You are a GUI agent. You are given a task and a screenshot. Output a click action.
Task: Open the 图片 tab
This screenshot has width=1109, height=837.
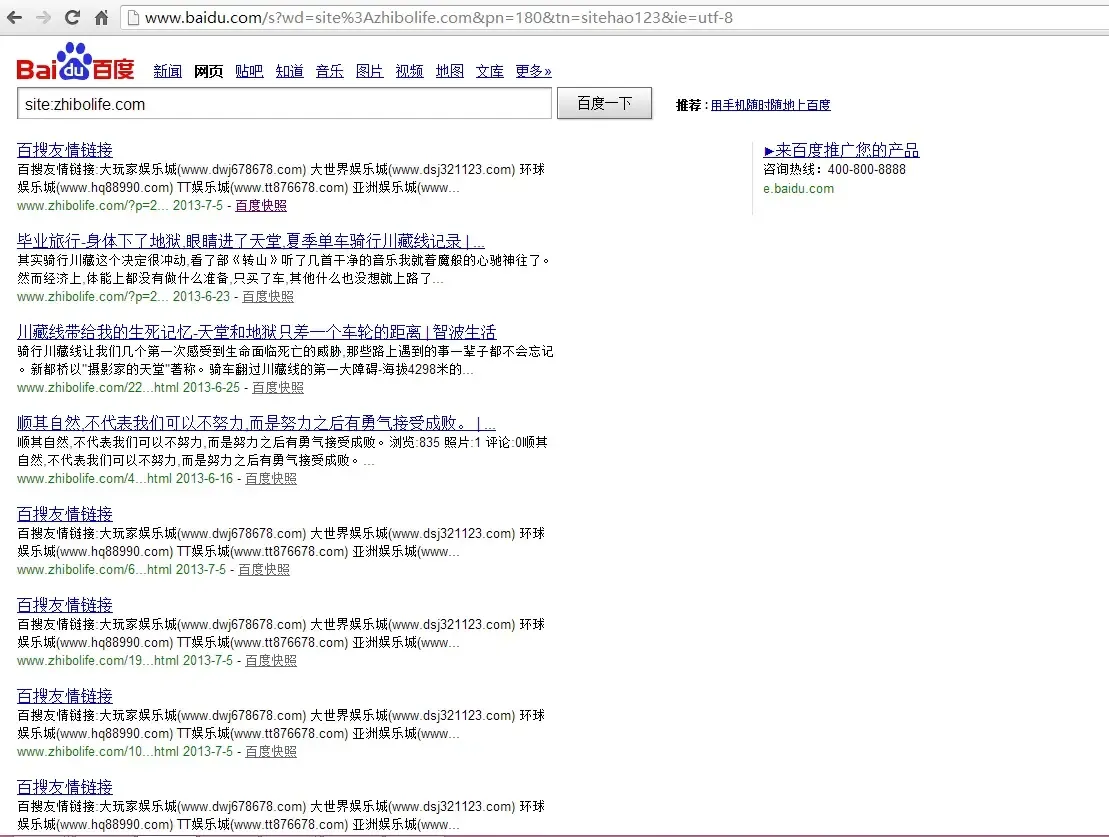369,71
